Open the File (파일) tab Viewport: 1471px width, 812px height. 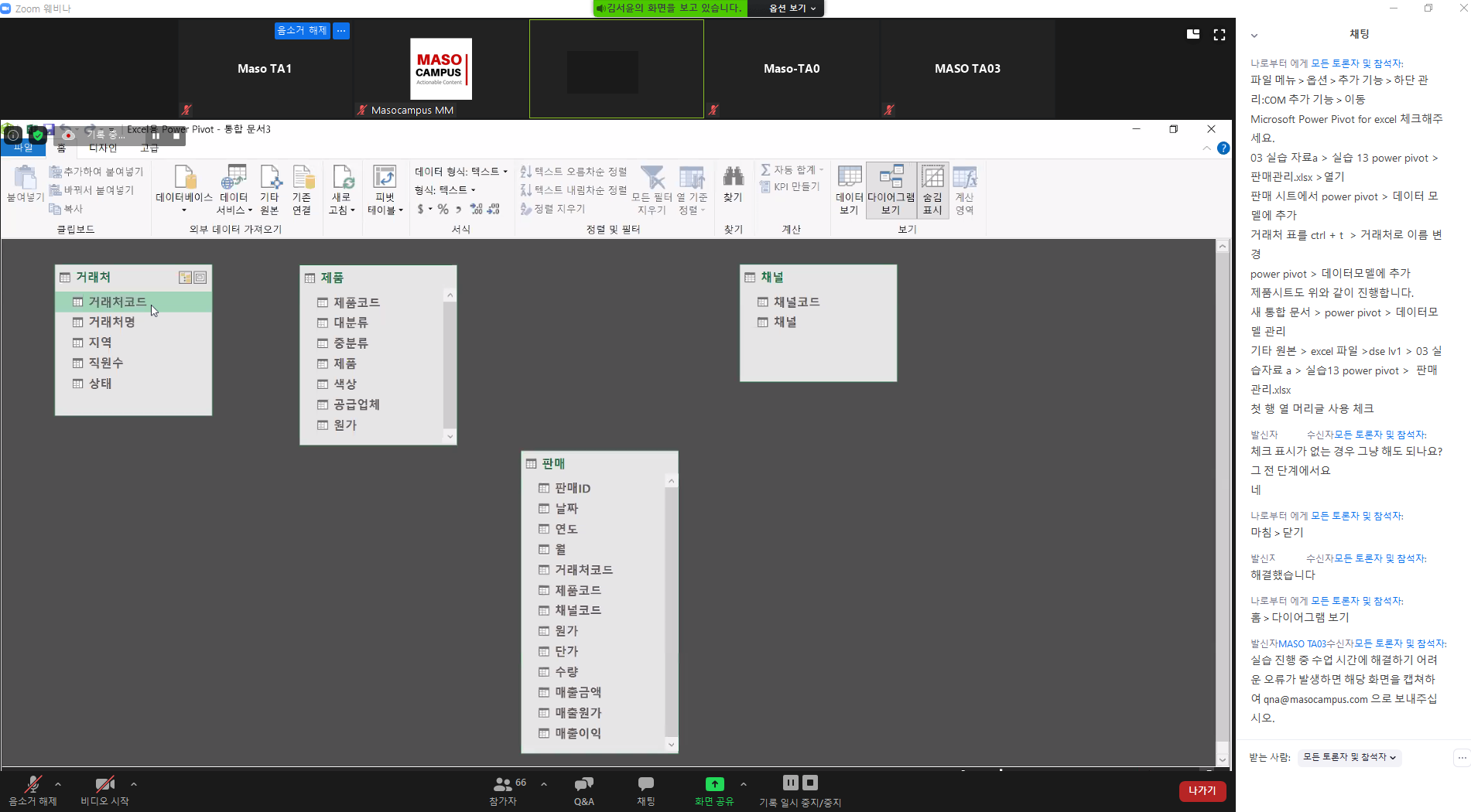23,148
